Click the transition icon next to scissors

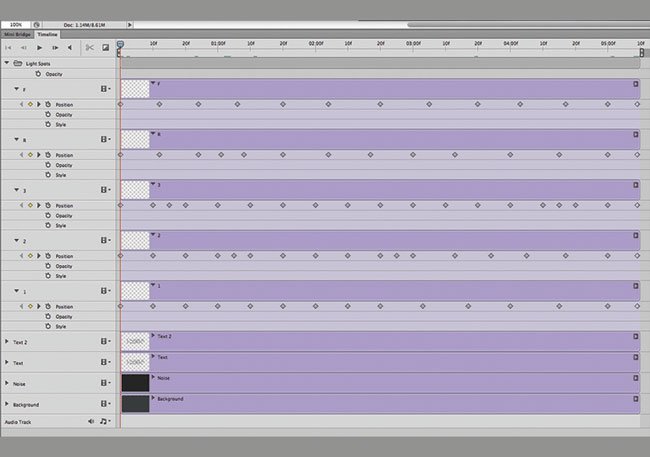(x=105, y=47)
